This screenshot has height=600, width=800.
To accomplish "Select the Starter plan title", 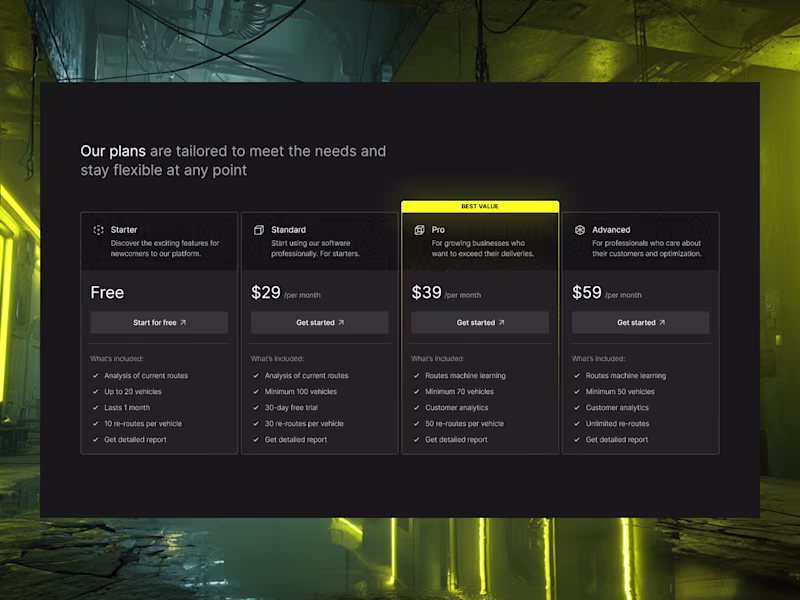I will [x=124, y=230].
